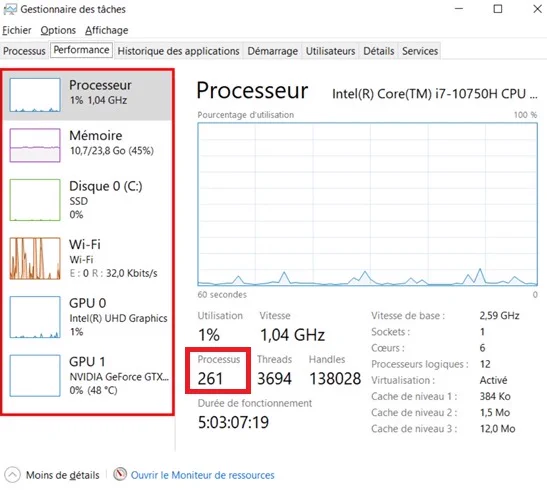
Task: Close the Gestionnaire des tâches window
Action: 538,9
